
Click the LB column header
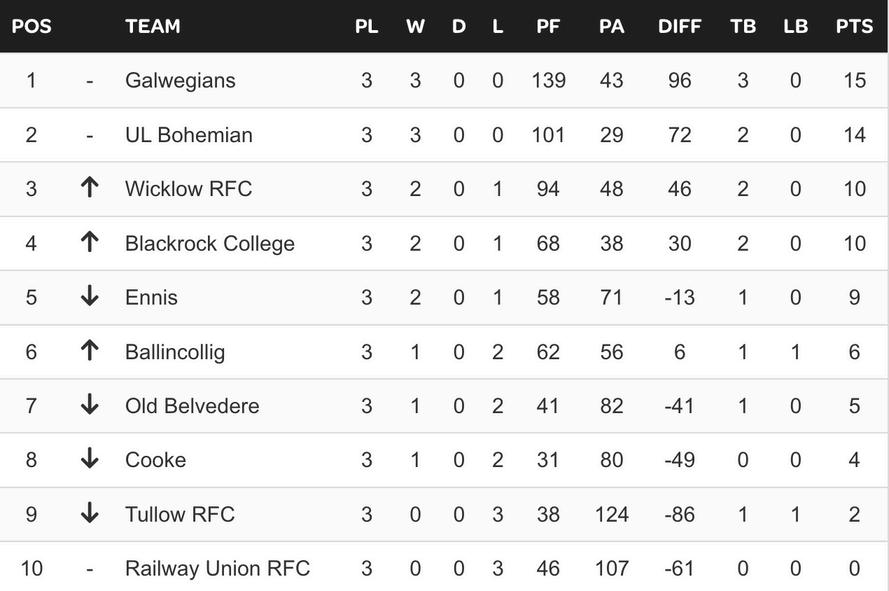(x=795, y=26)
